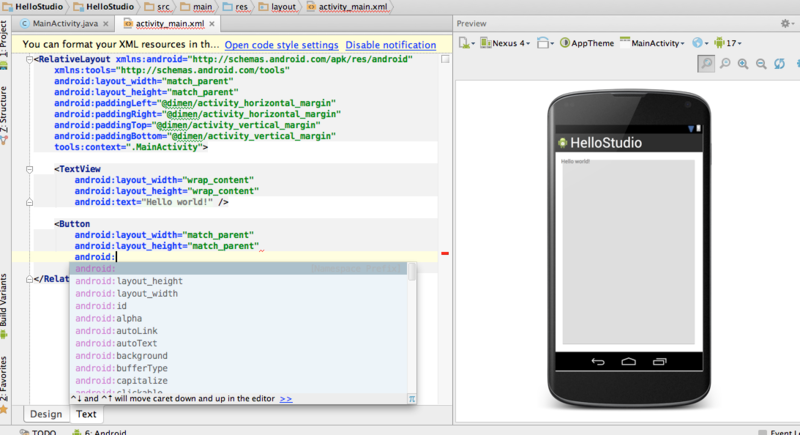Switch to the Text tab

coord(86,414)
